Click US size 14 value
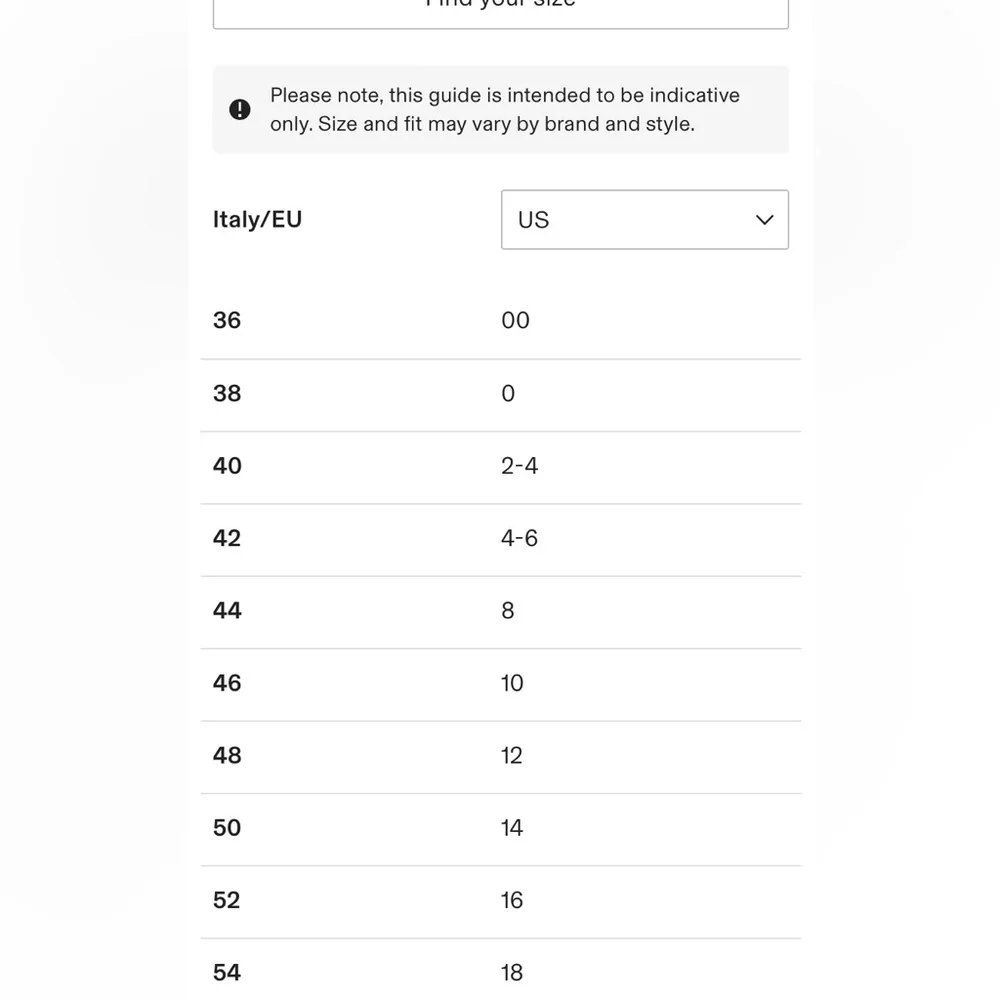The height and width of the screenshot is (1000, 1000). click(x=512, y=828)
